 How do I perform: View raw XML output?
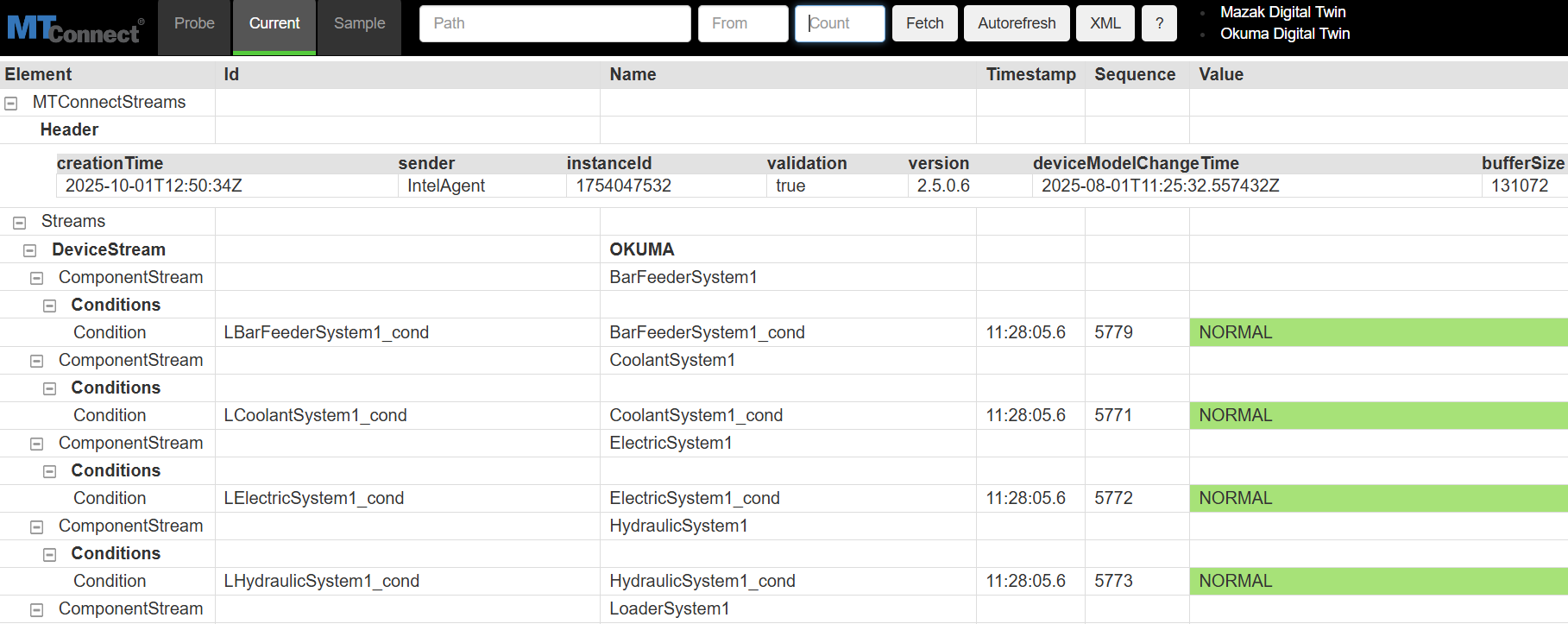pyautogui.click(x=1105, y=24)
